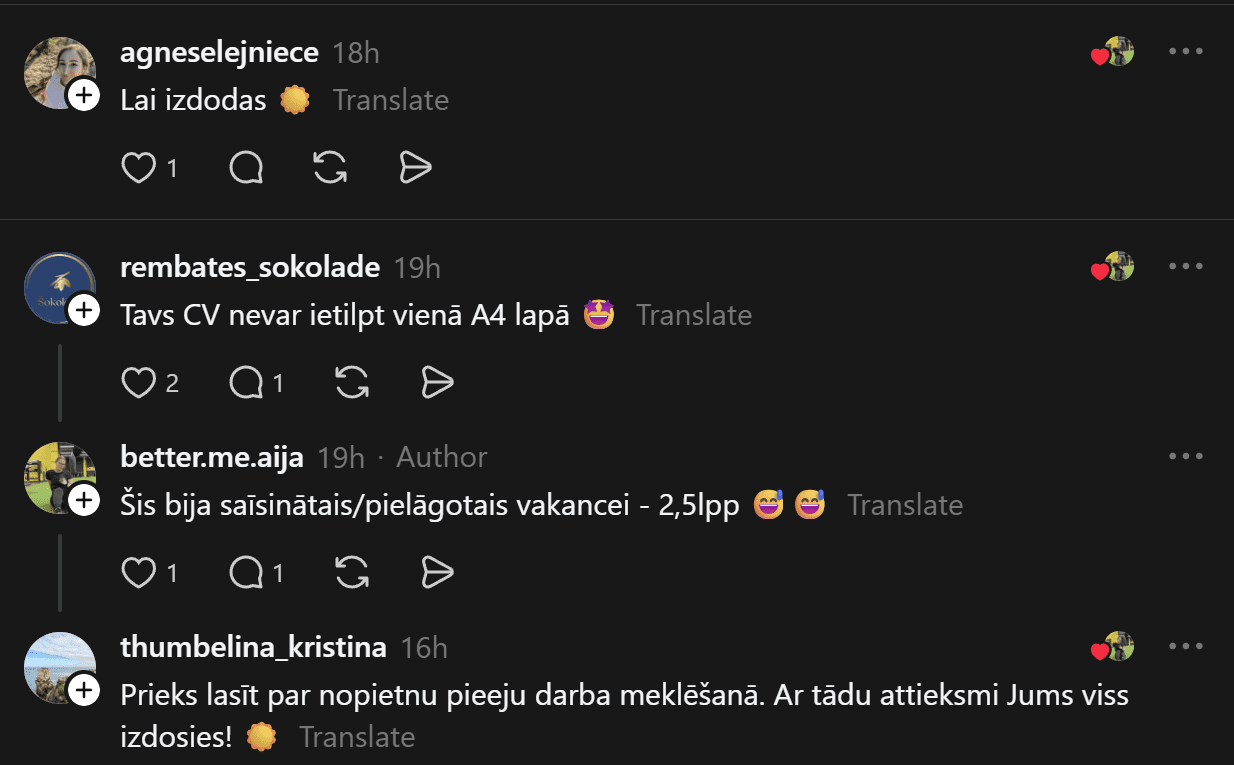The height and width of the screenshot is (765, 1234).
Task: Open thumbelina_kristina's profile via username
Action: pyautogui.click(x=253, y=647)
